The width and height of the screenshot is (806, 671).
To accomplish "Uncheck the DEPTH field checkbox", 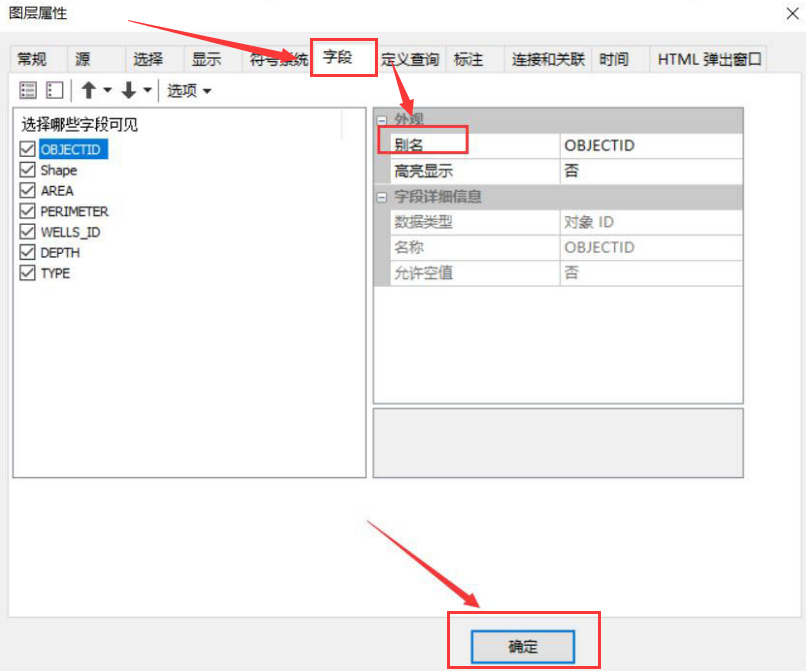I will point(27,252).
